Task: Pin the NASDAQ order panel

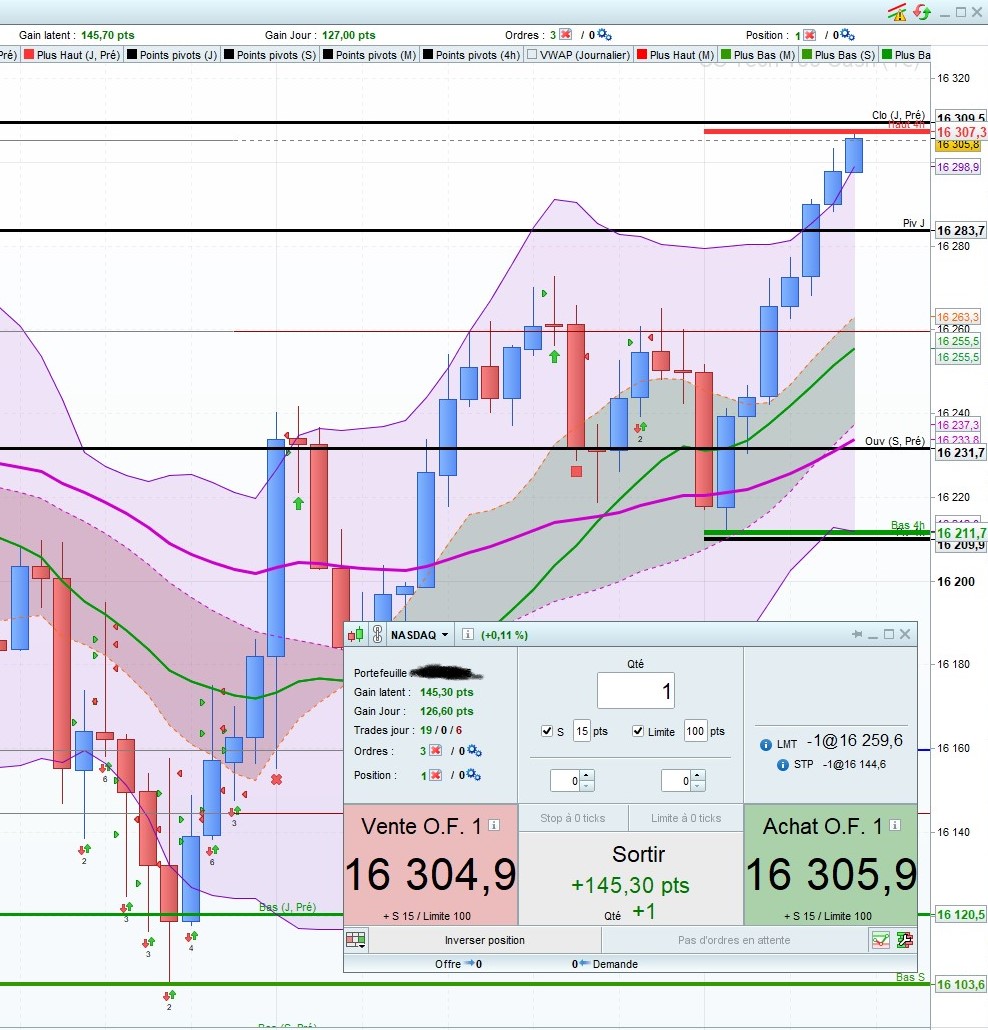Action: (x=857, y=634)
